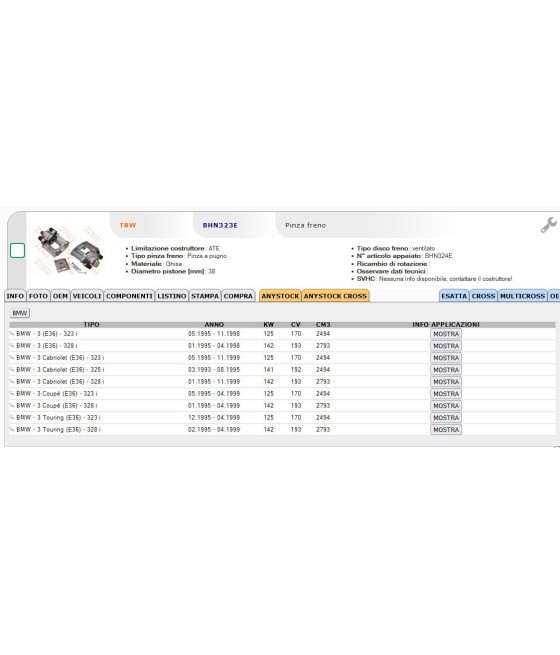
Task: Click MOSTRA for 3 Cabriolet 325 i
Action: (446, 370)
